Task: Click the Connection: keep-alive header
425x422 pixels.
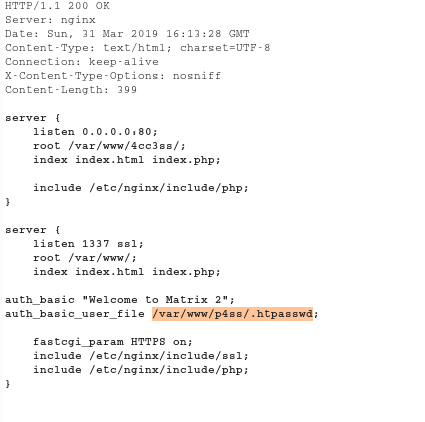Action: 82,62
